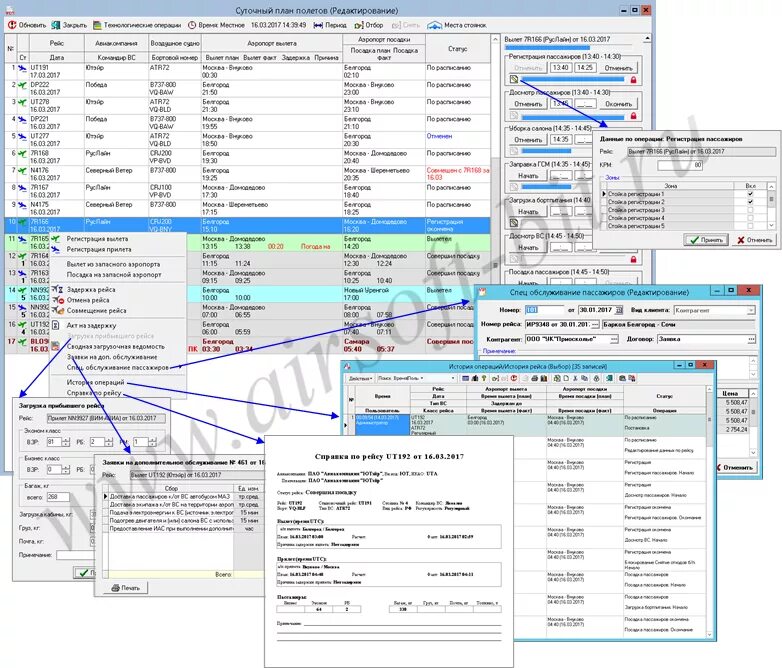Click first table icon in История операций toolbar
The image size is (782, 668).
point(465,379)
